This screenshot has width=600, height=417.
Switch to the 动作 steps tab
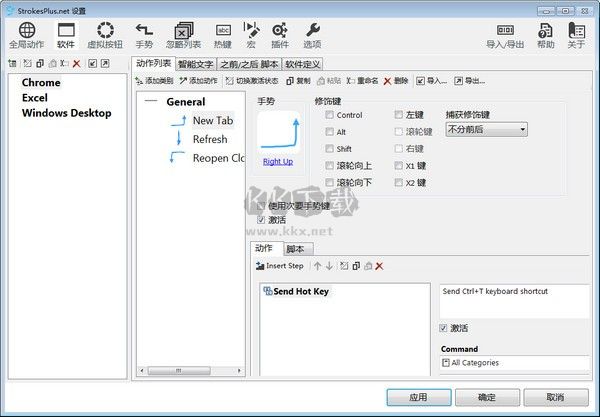tap(266, 248)
